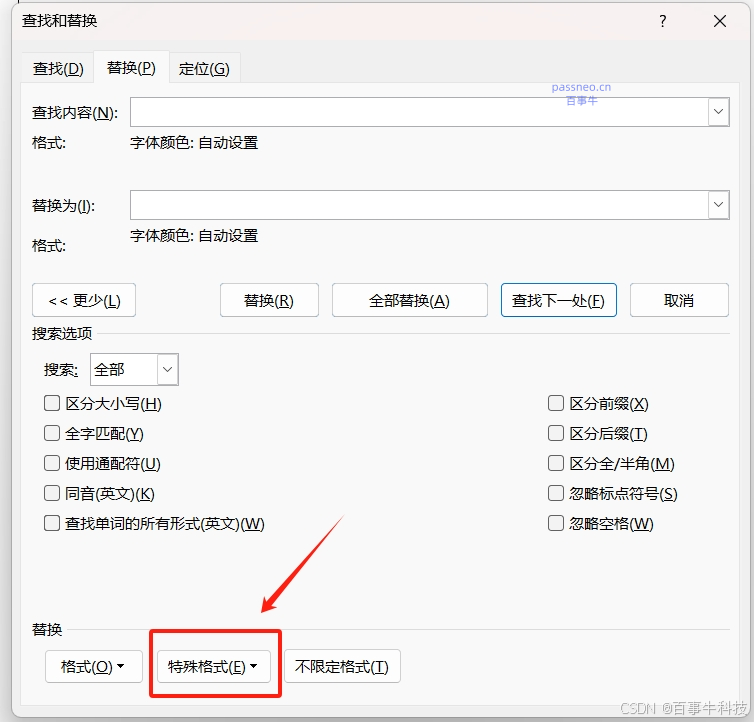Screen dimensions: 754x722
Task: Click the 全部替换(A) button
Action: (410, 300)
